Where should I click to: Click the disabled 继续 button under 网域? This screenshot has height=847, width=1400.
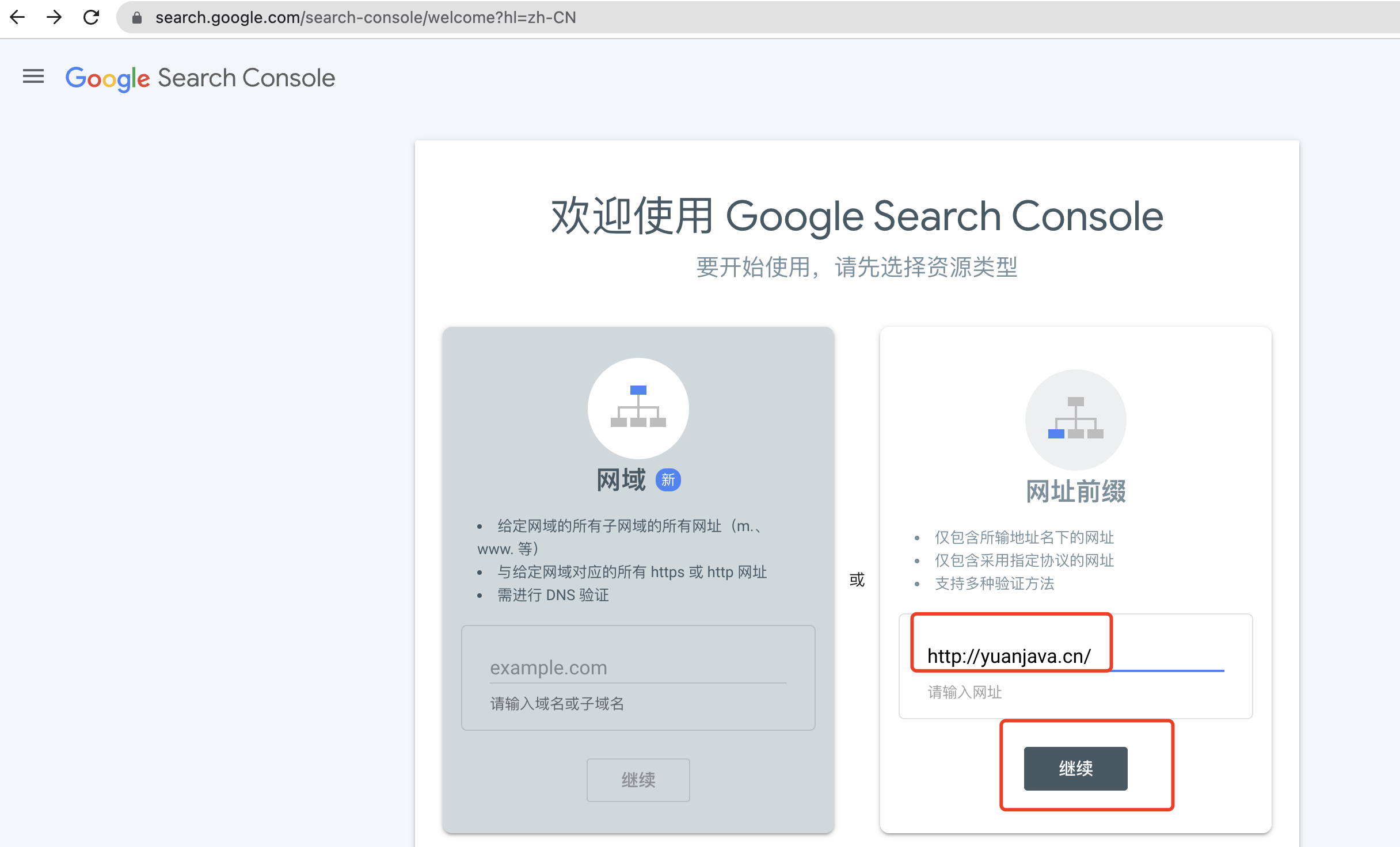click(x=638, y=780)
